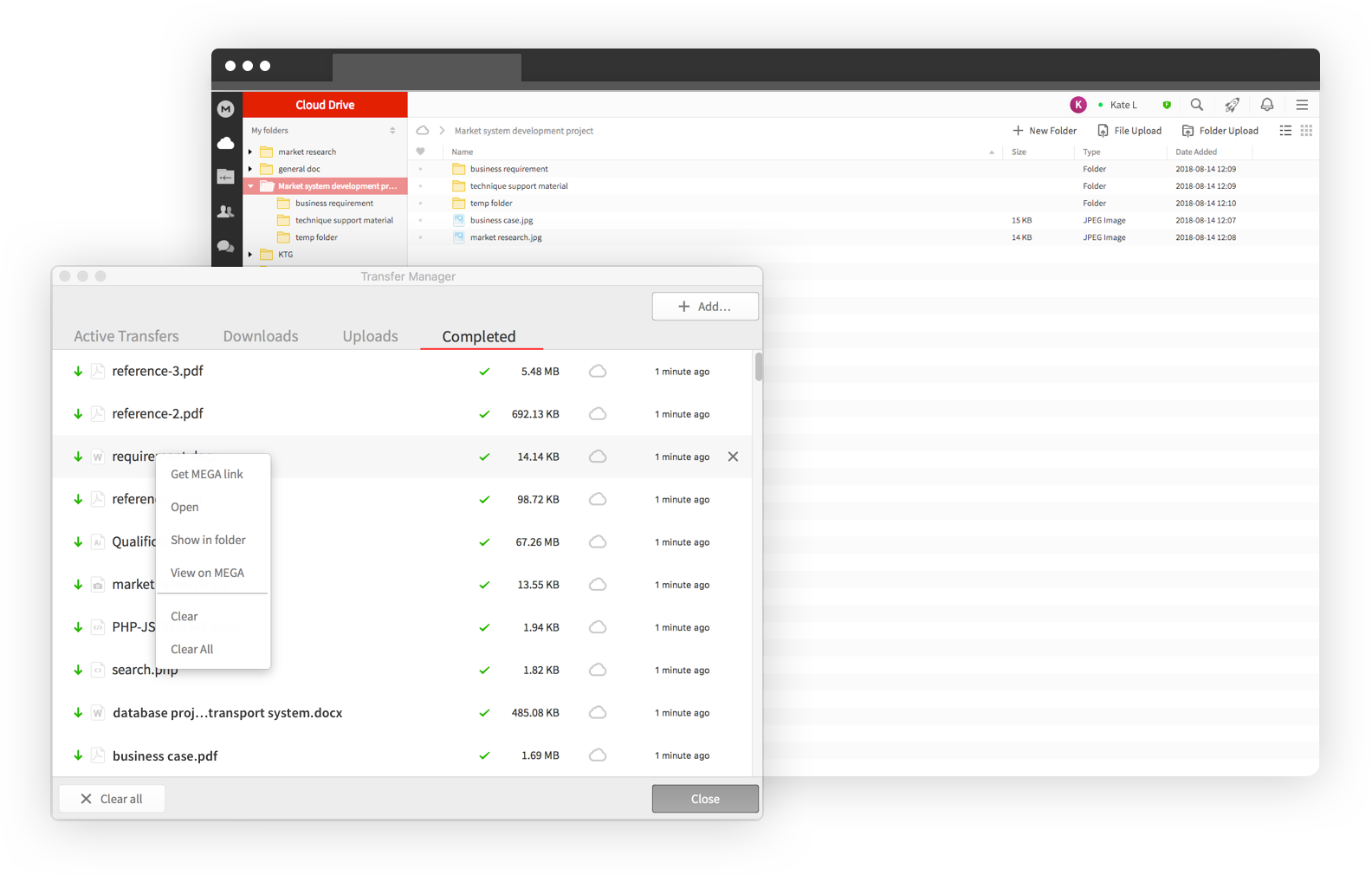This screenshot has height=875, width=1372.
Task: Switch to the Downloads tab
Action: pyautogui.click(x=261, y=336)
